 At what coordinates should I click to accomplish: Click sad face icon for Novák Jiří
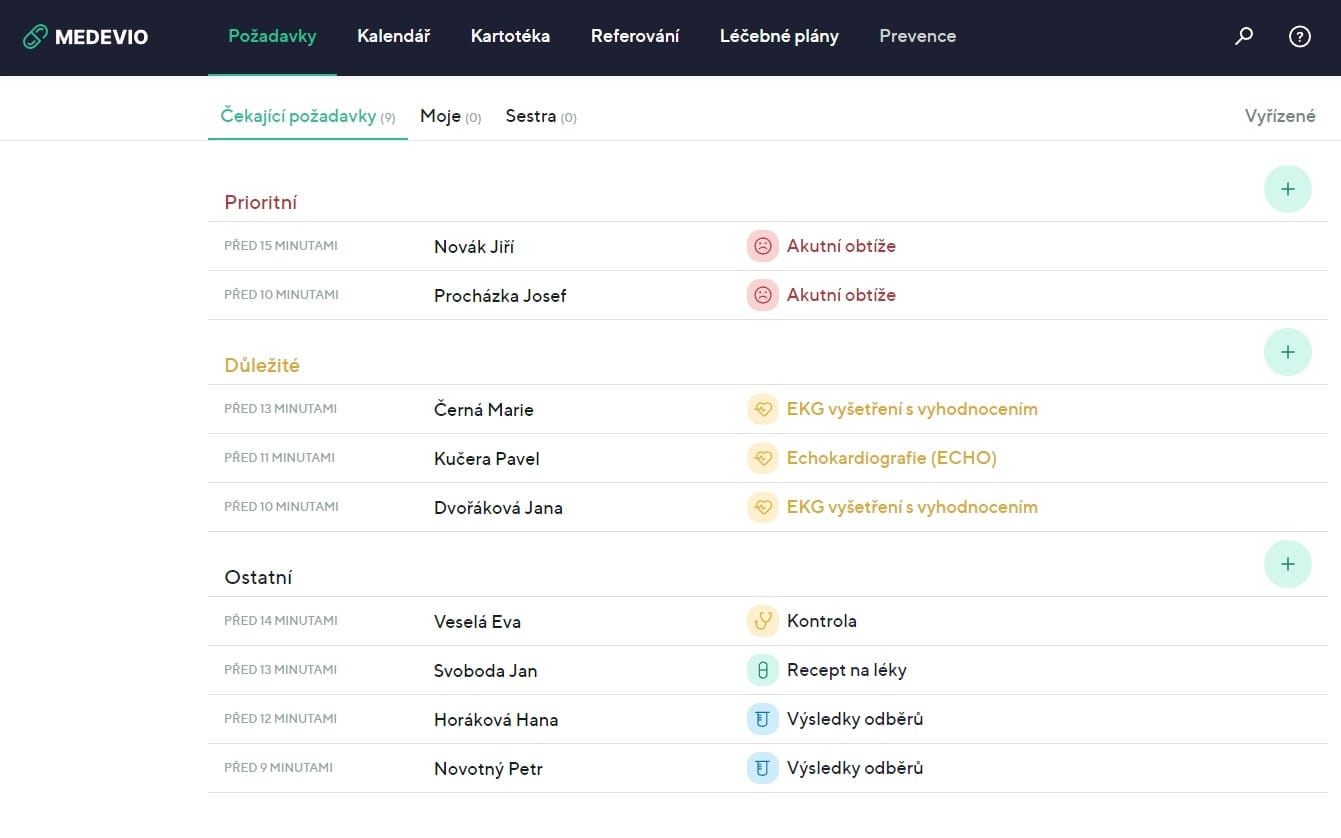(x=762, y=246)
